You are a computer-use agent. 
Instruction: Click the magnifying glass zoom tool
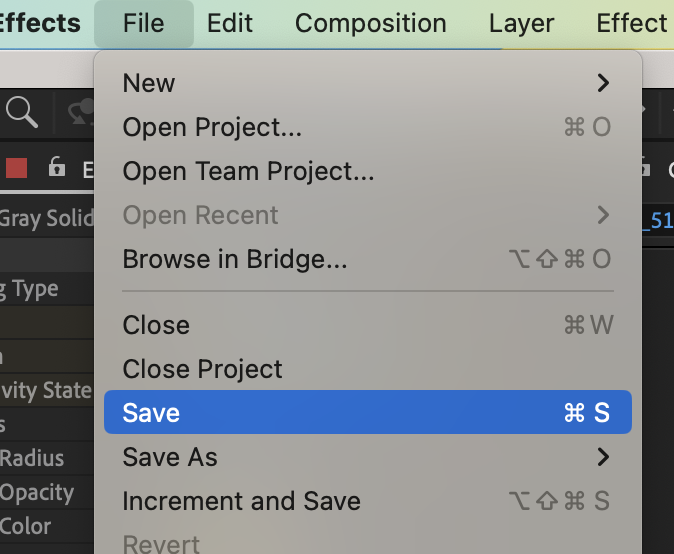pyautogui.click(x=22, y=112)
